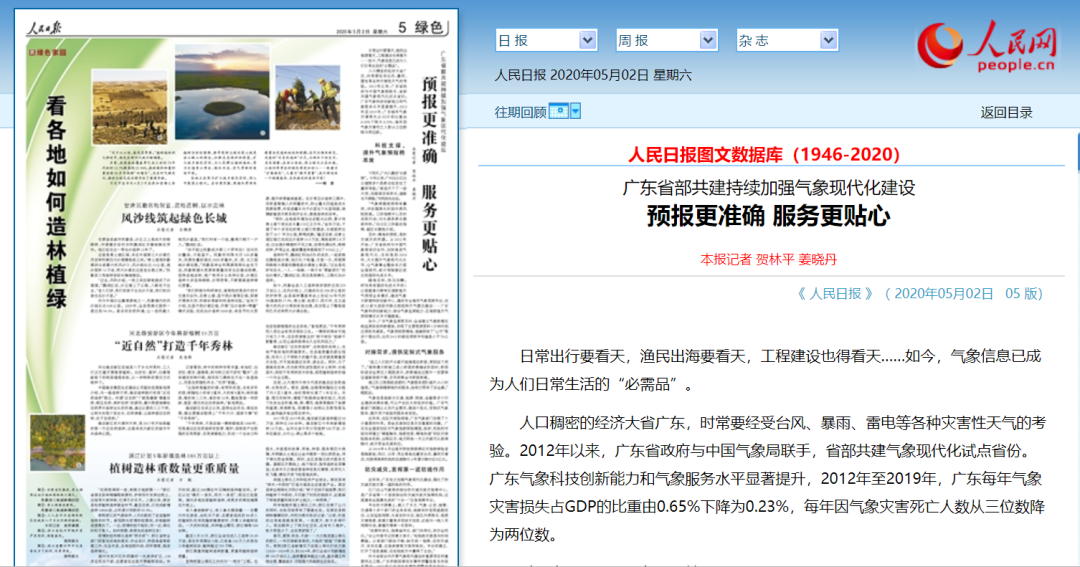This screenshot has height=567, width=1080.
Task: Click the 绿色家园 column tag
Action: tap(48, 52)
